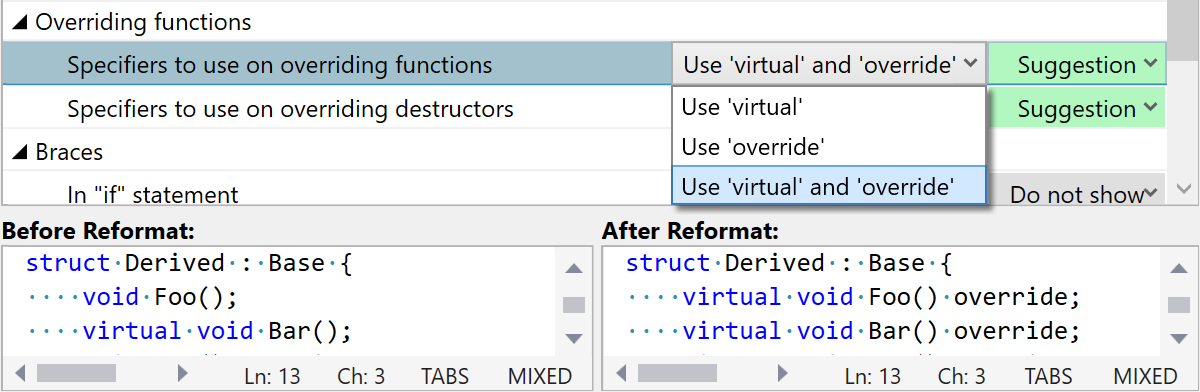Click Before Reformat pane scroll-down arrow
The height and width of the screenshot is (392, 1200).
pyautogui.click(x=574, y=339)
